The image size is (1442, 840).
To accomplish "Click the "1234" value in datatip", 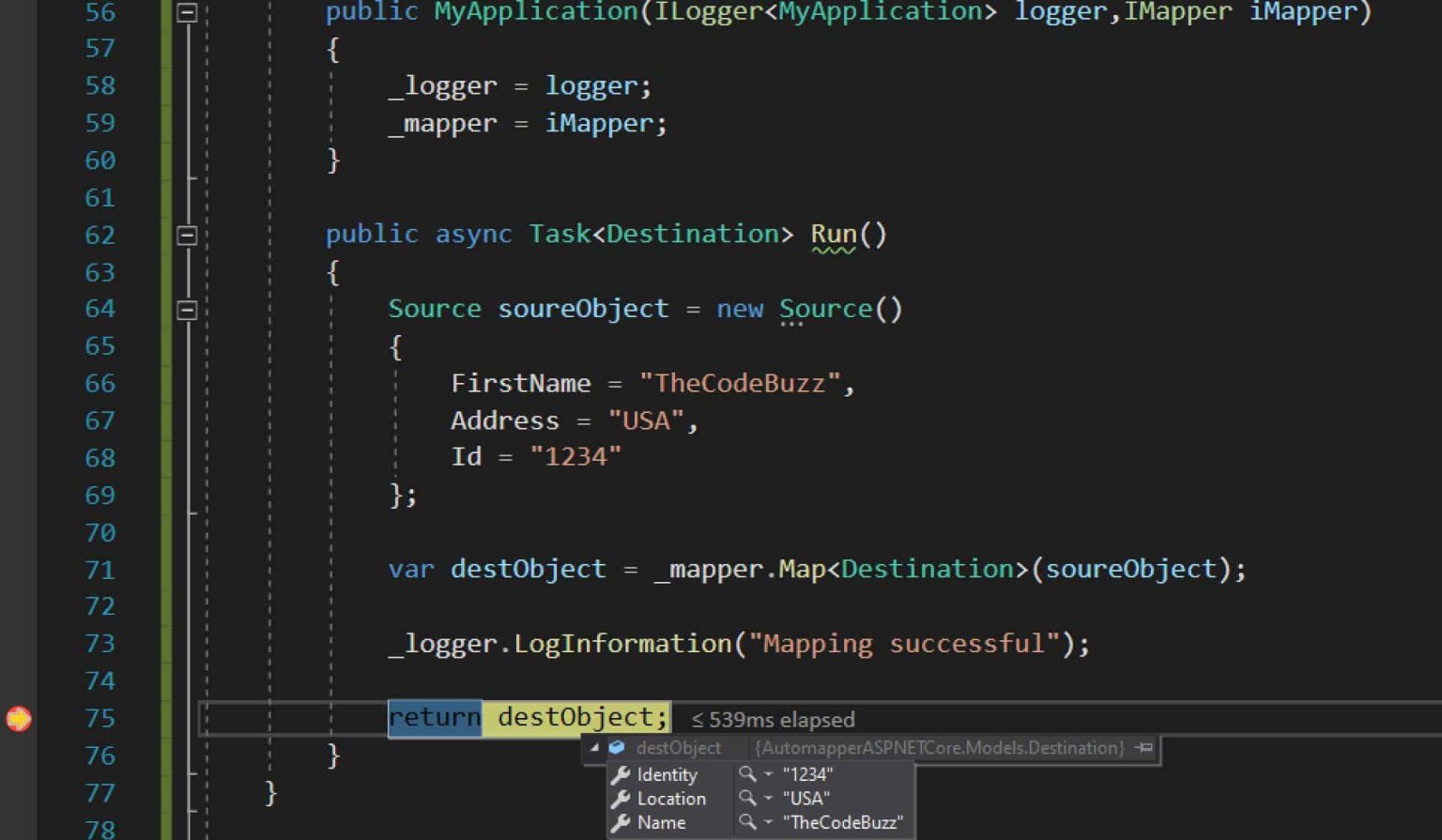I will [807, 775].
